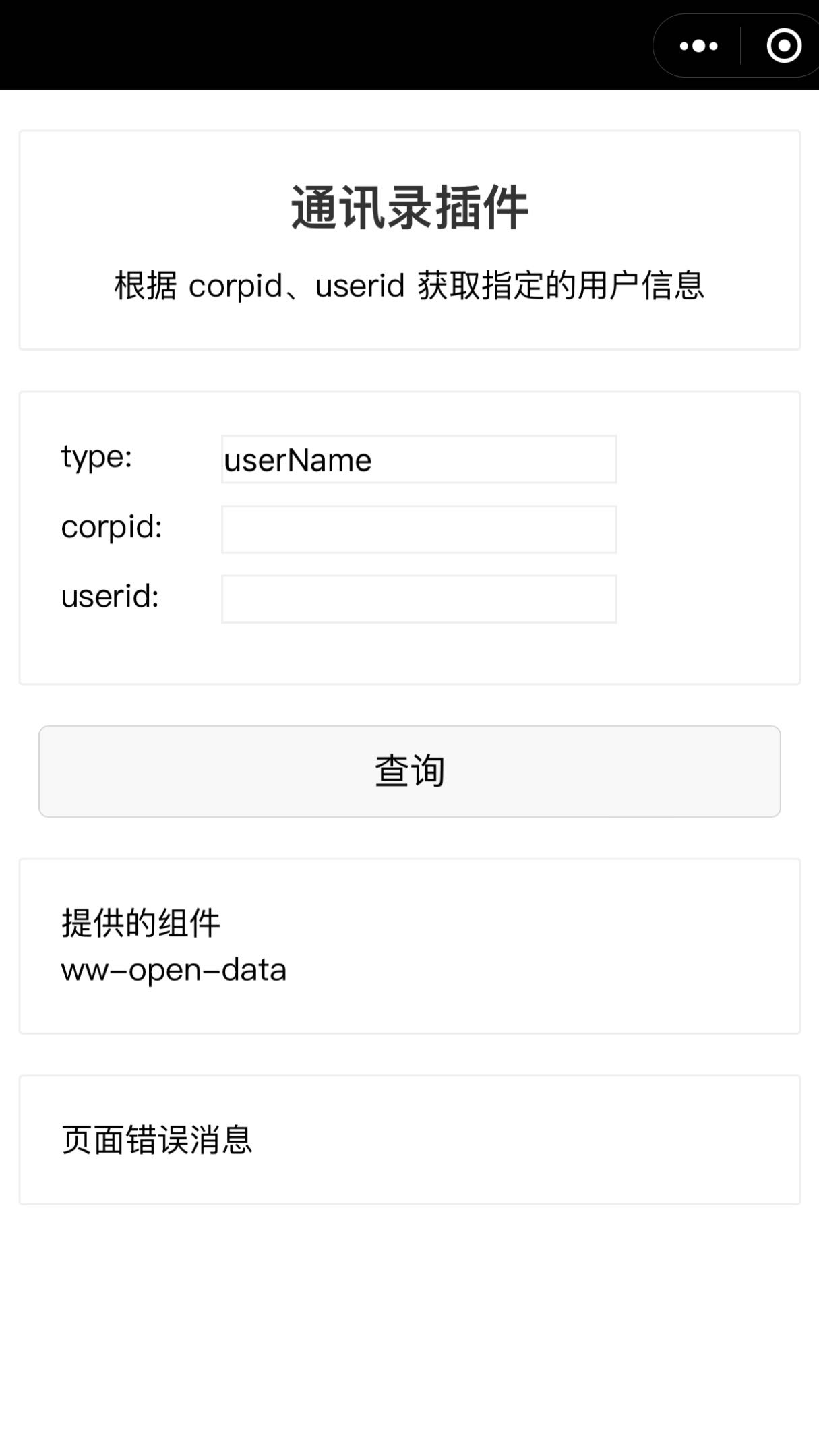Screen dimensions: 819x1456
Task: Select the ww-open-data component text
Action: point(174,971)
